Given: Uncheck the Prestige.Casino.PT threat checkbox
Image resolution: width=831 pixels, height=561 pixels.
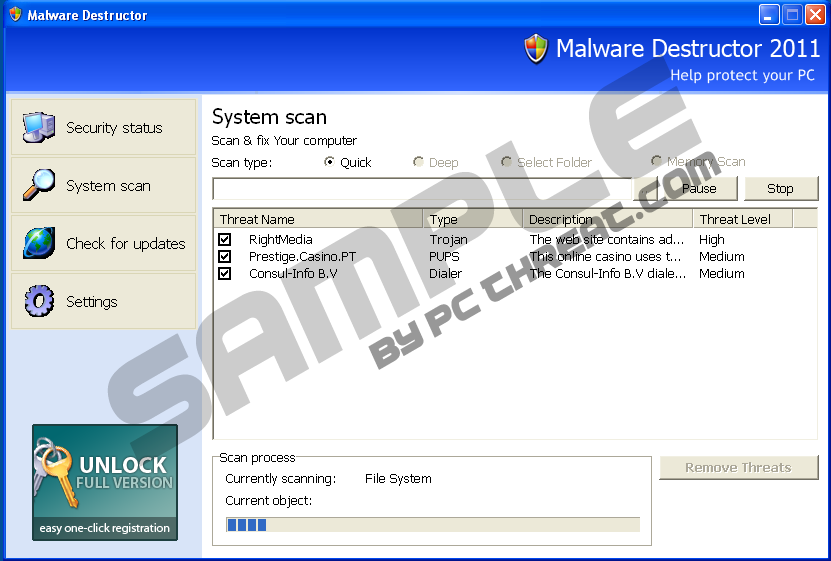Looking at the screenshot, I should tap(225, 256).
